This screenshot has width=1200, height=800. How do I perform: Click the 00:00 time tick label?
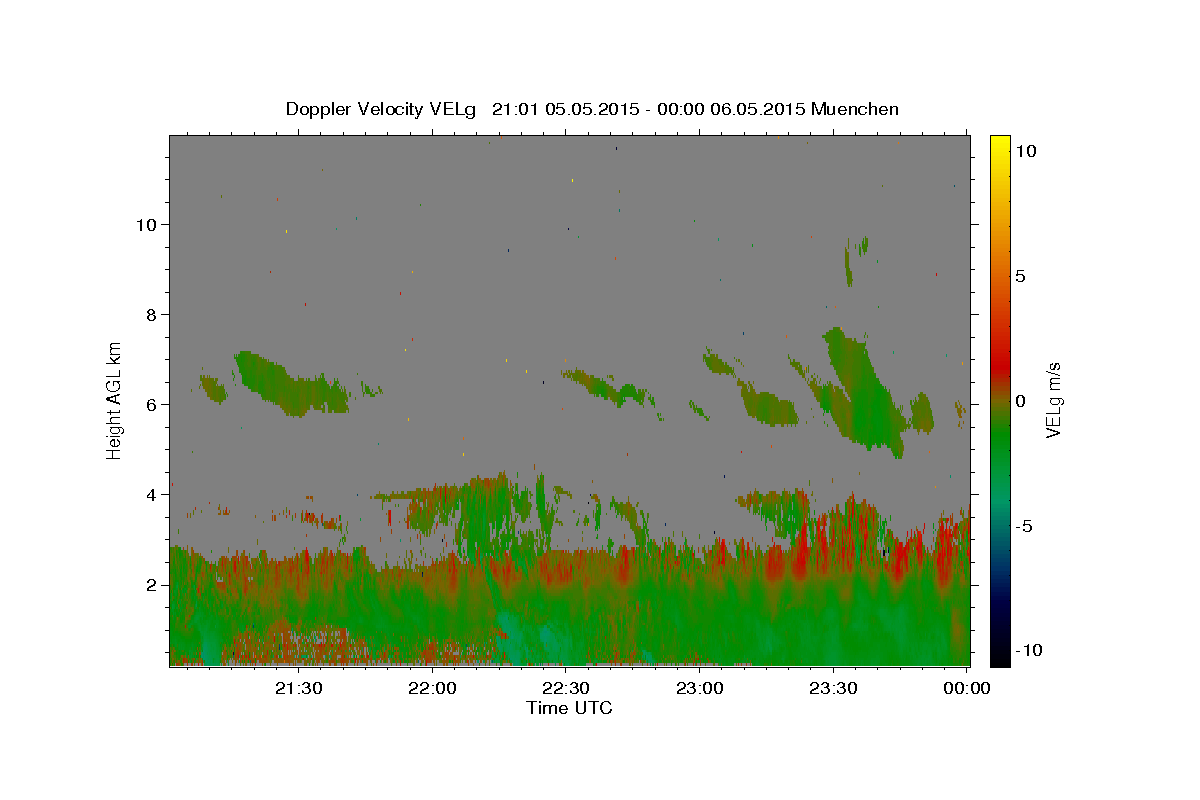[967, 689]
